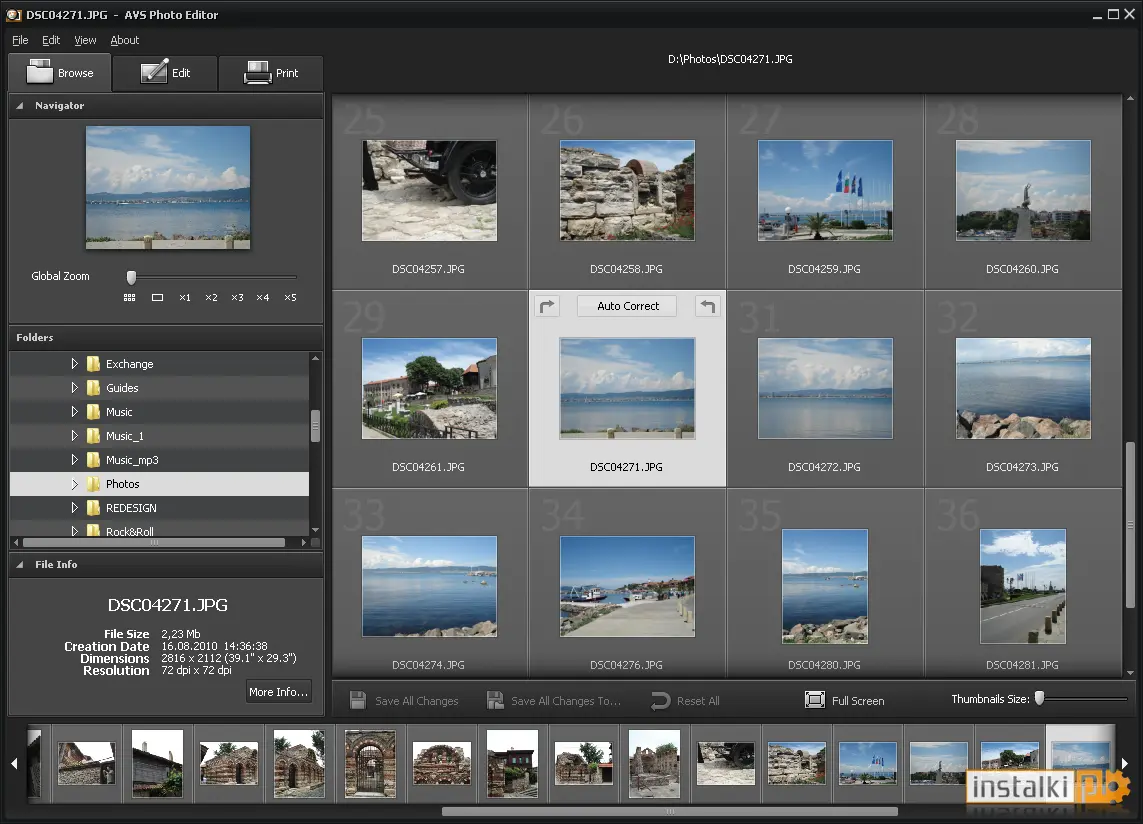Screen dimensions: 1143x824
Task: Rotate DSC04271.JPG counter-clockwise with the left-turn arrow
Action: coord(707,306)
